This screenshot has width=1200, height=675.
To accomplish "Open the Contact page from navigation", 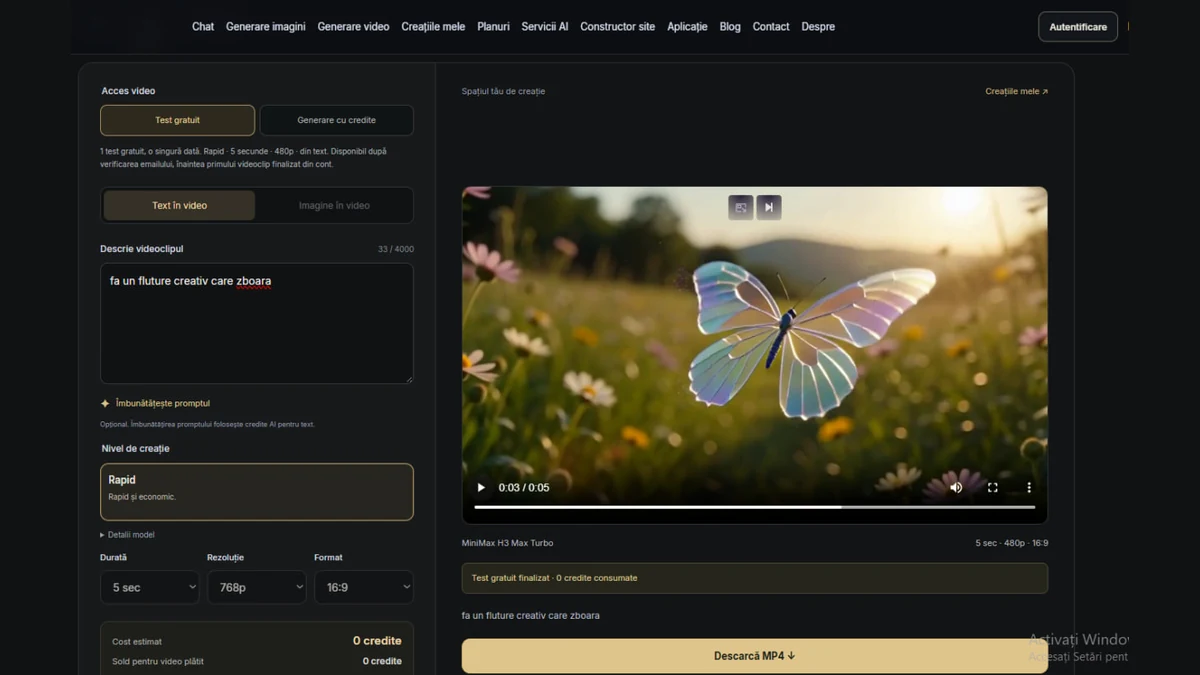I will coord(771,27).
